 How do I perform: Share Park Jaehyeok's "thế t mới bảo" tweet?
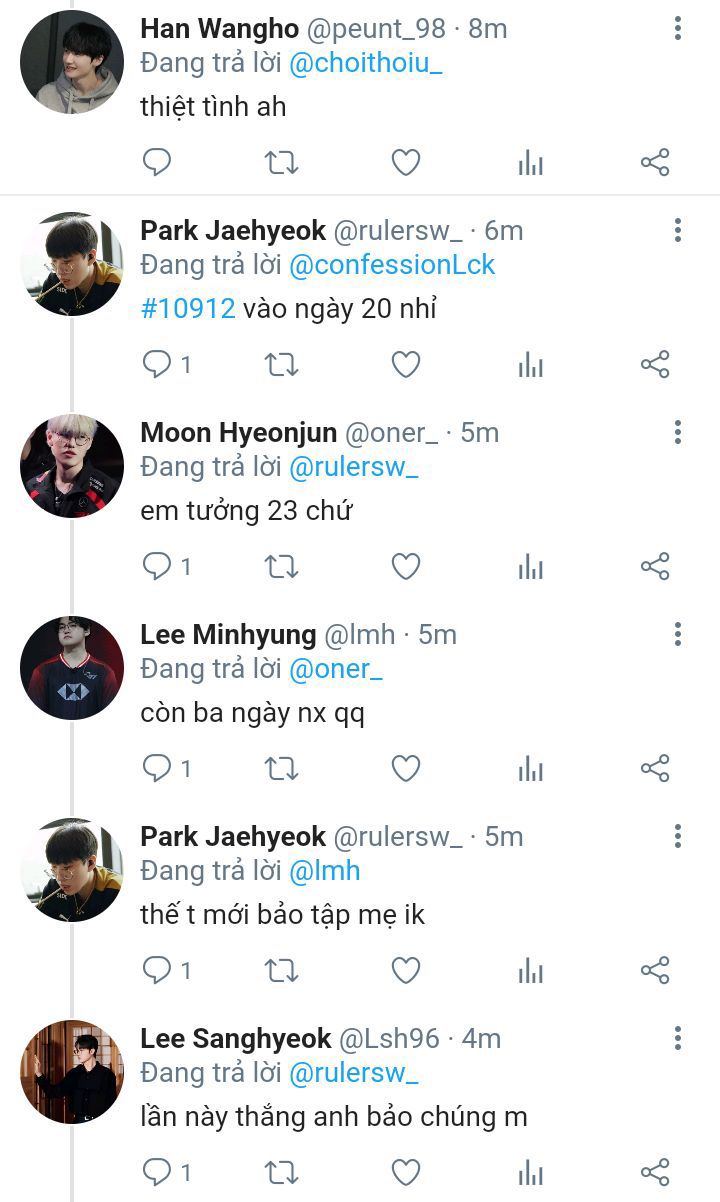[x=654, y=970]
